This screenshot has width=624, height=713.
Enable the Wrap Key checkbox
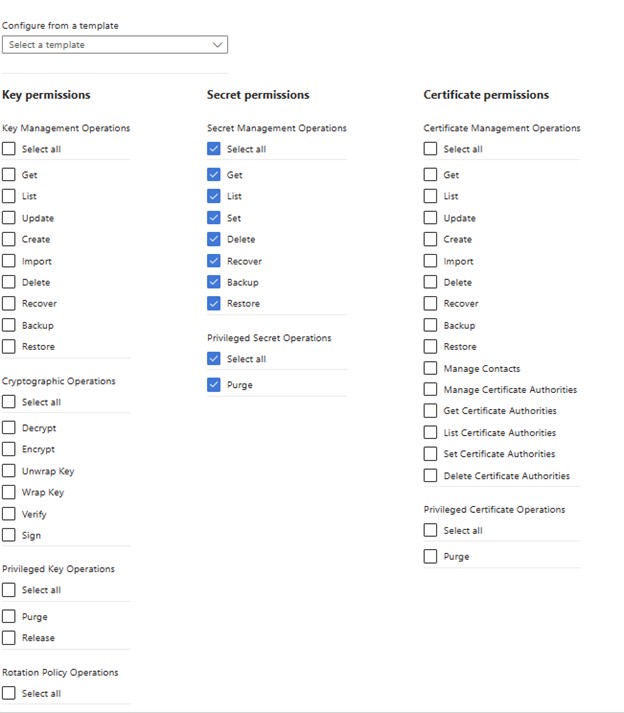coord(9,492)
